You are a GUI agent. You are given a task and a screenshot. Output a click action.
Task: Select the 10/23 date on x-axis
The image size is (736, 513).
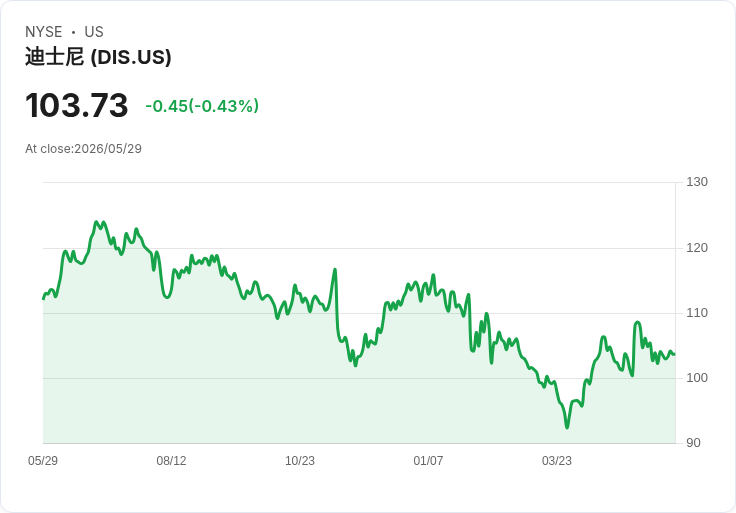300,460
